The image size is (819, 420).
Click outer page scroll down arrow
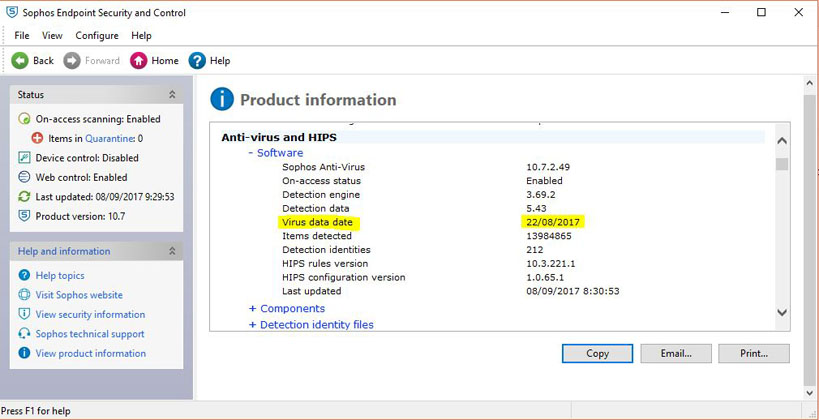click(810, 393)
